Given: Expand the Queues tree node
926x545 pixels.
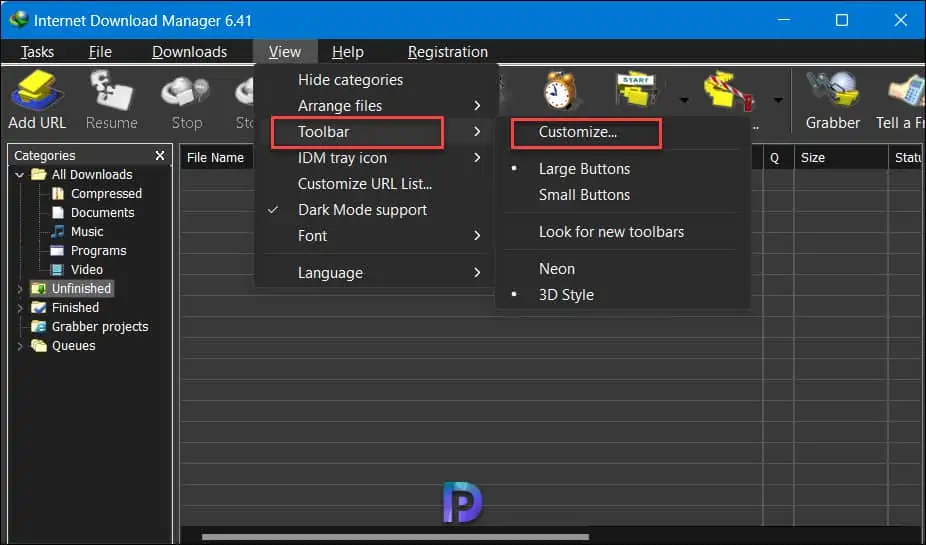Looking at the screenshot, I should point(19,345).
